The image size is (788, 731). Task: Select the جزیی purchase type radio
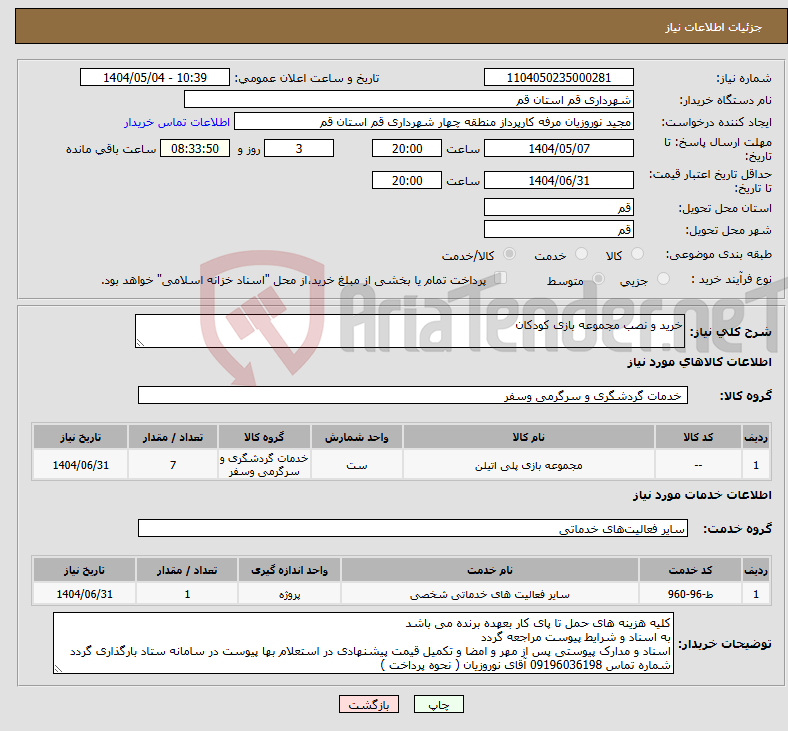pos(663,278)
